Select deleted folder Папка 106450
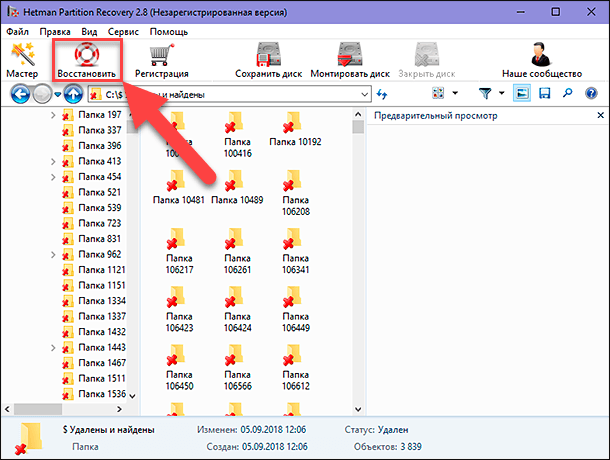610x460 pixels. tap(179, 367)
